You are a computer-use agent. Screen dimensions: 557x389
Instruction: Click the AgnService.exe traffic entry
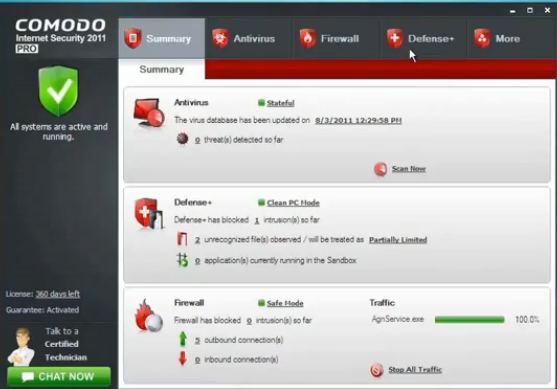pos(398,319)
